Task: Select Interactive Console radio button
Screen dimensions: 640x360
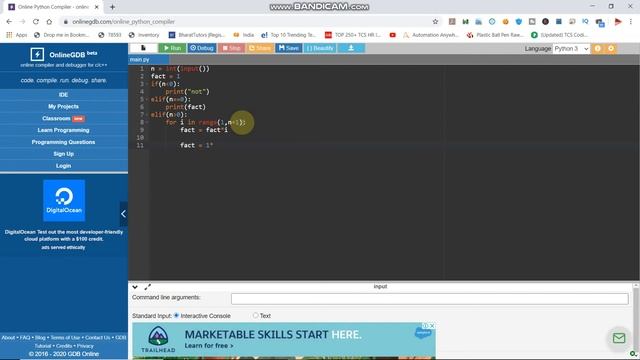Action: point(176,316)
